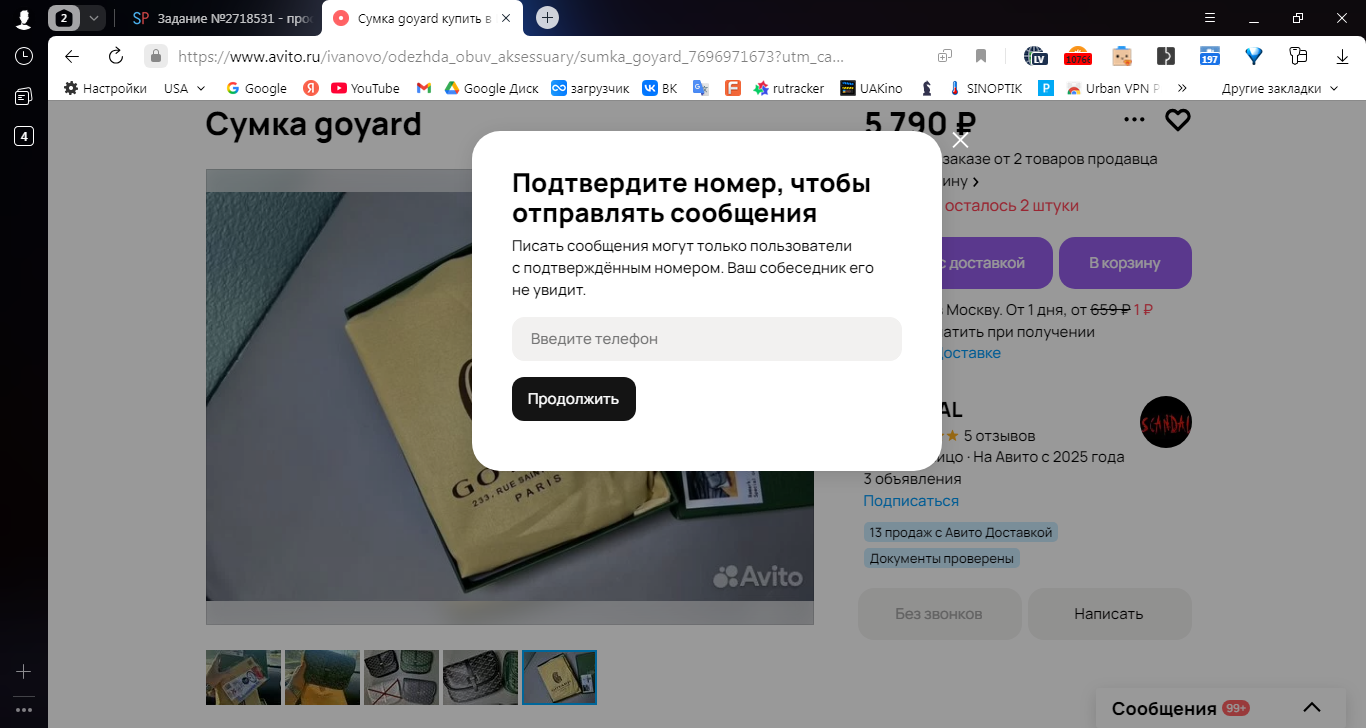
Task: Open the 'Настройки' bookmark
Action: pos(105,88)
